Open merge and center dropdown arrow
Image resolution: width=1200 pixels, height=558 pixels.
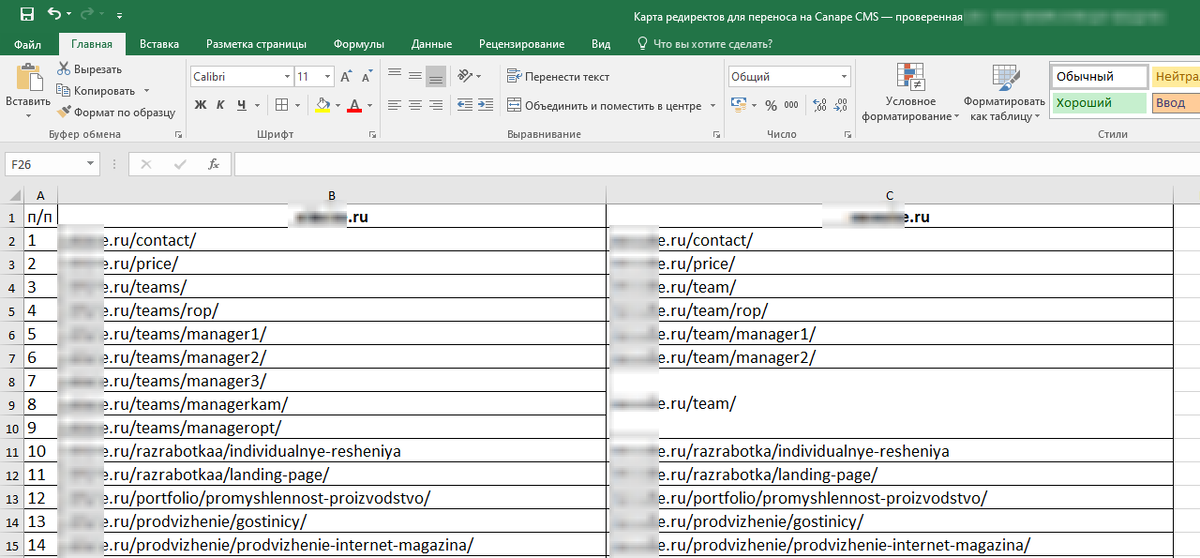point(713,105)
